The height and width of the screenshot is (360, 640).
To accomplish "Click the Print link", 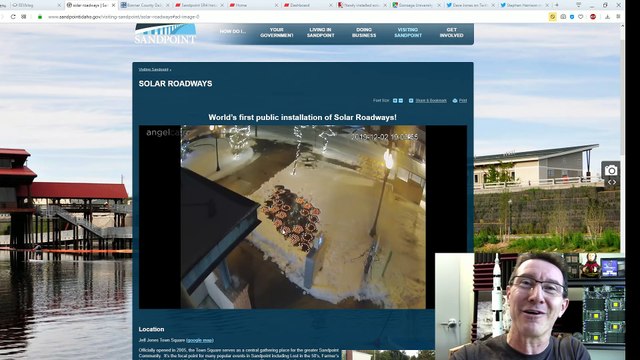I will tap(463, 100).
